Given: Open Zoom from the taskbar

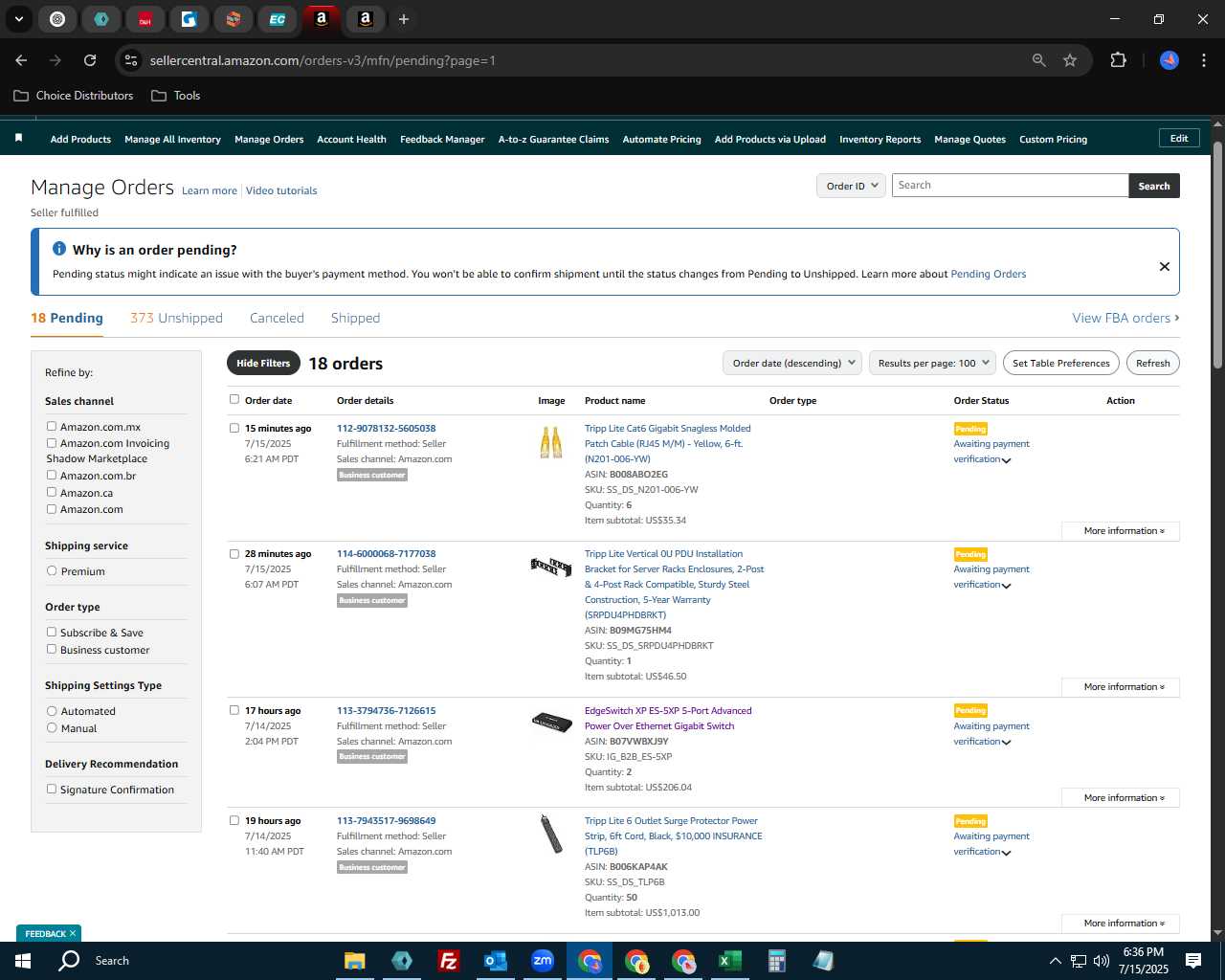Looking at the screenshot, I should point(542,961).
